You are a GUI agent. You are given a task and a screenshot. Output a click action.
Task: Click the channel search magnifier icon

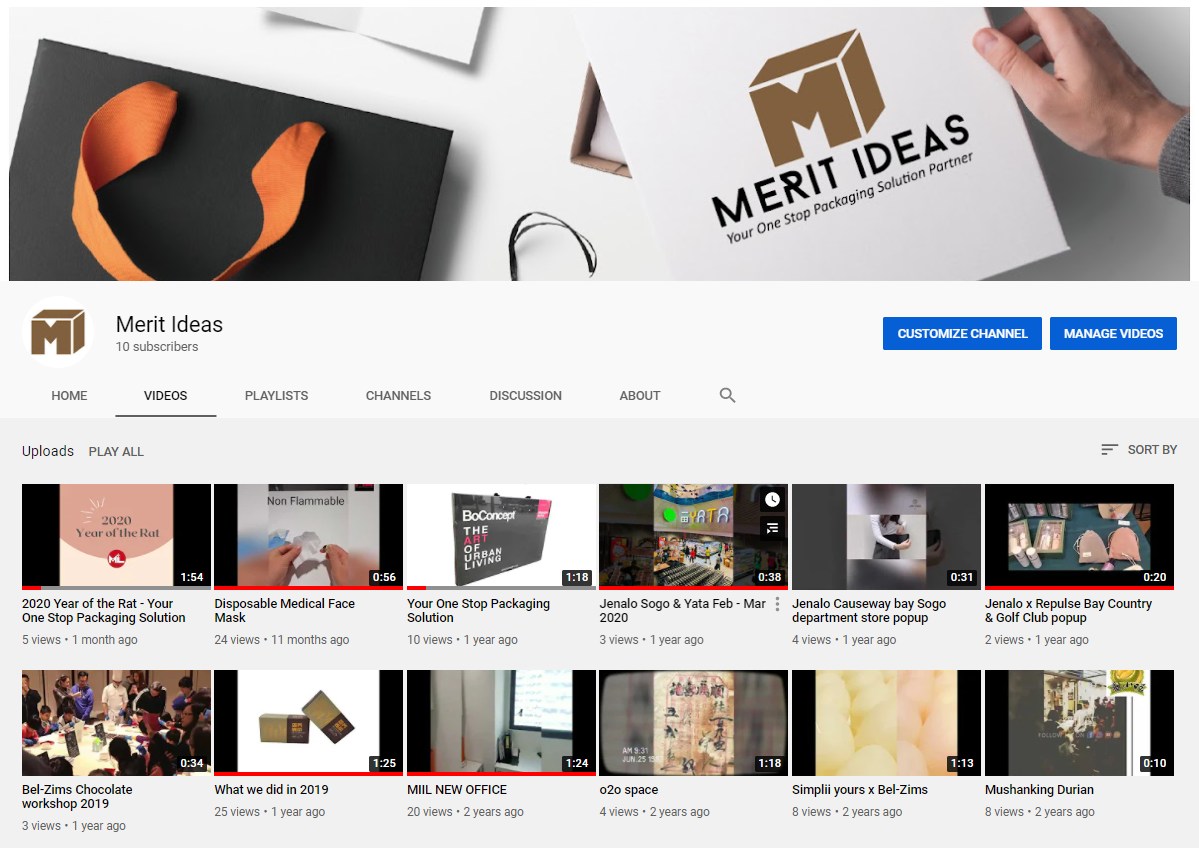click(727, 395)
